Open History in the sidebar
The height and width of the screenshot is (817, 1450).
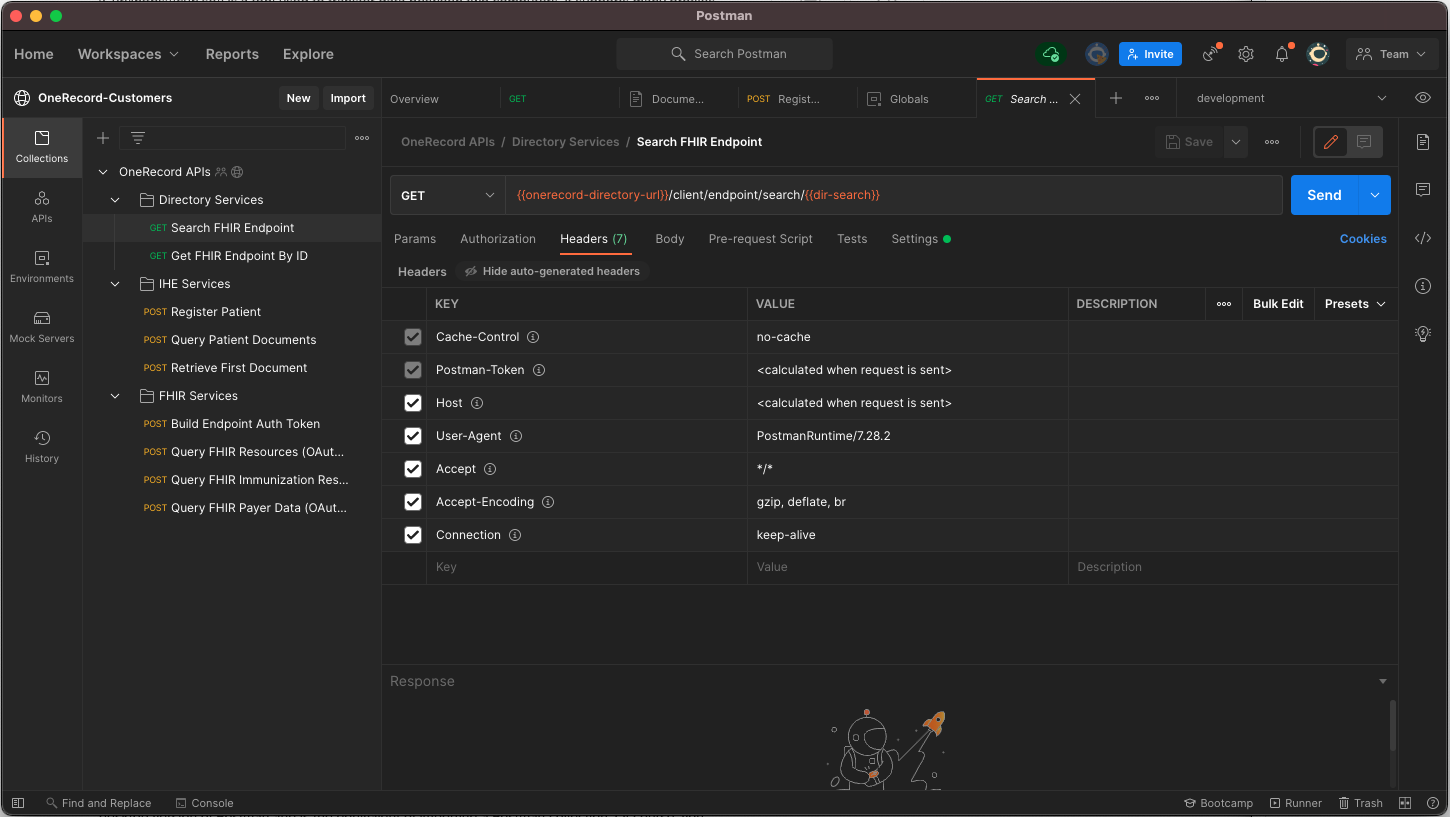(42, 447)
